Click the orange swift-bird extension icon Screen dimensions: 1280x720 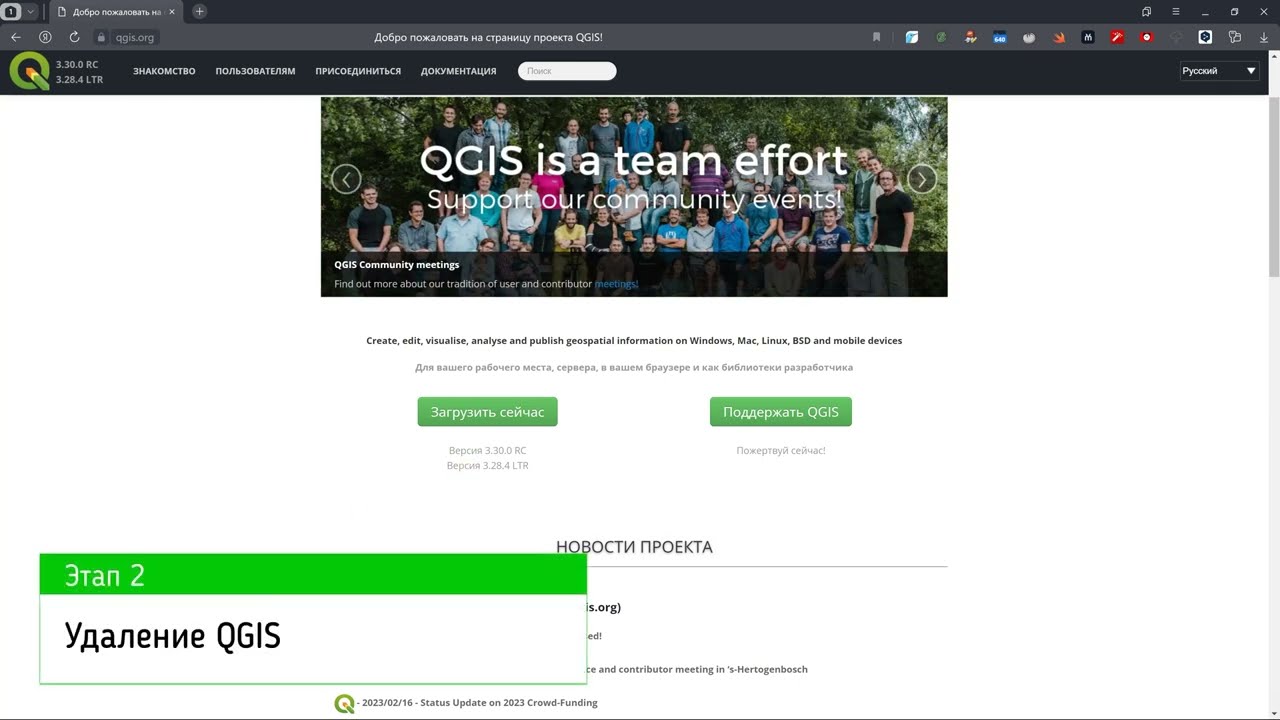1059,37
